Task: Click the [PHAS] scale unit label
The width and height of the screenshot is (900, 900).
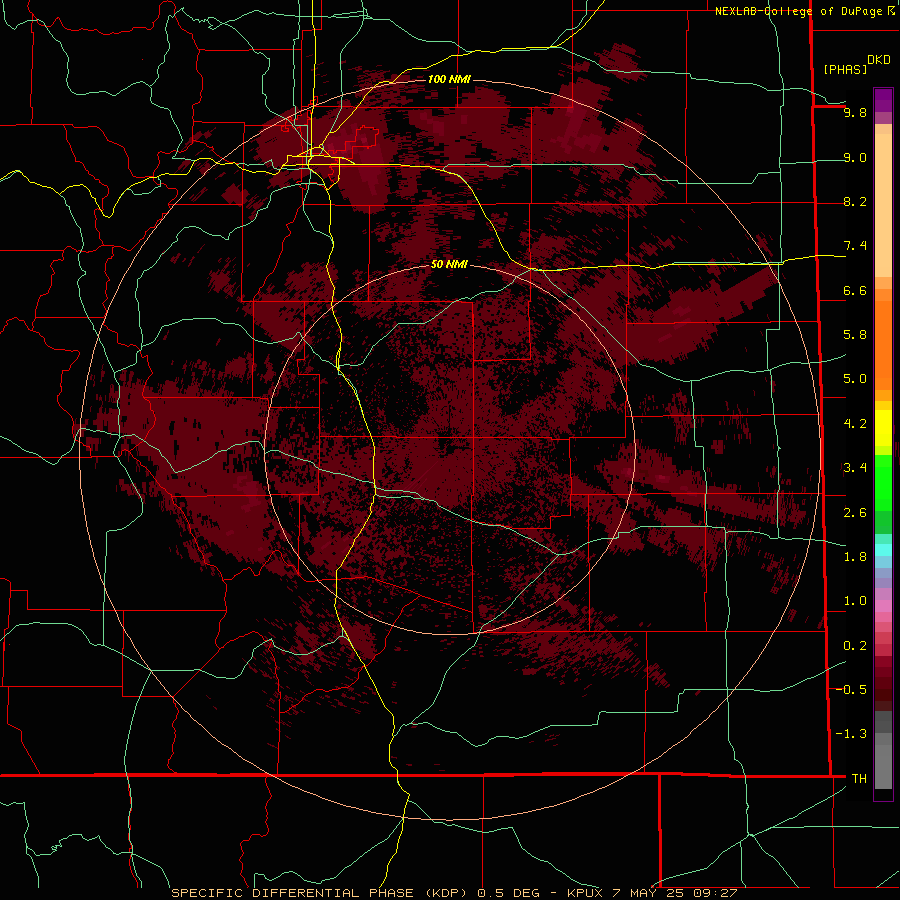Action: click(x=845, y=69)
